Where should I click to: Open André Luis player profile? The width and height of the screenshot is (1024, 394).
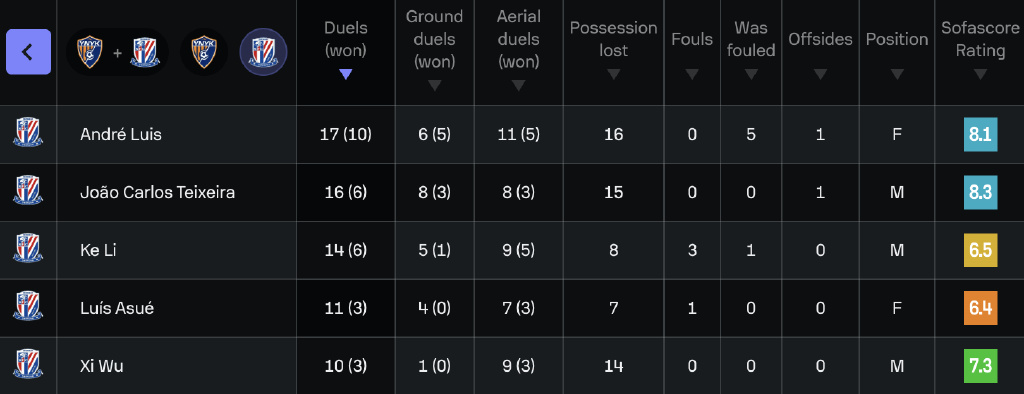[x=121, y=134]
